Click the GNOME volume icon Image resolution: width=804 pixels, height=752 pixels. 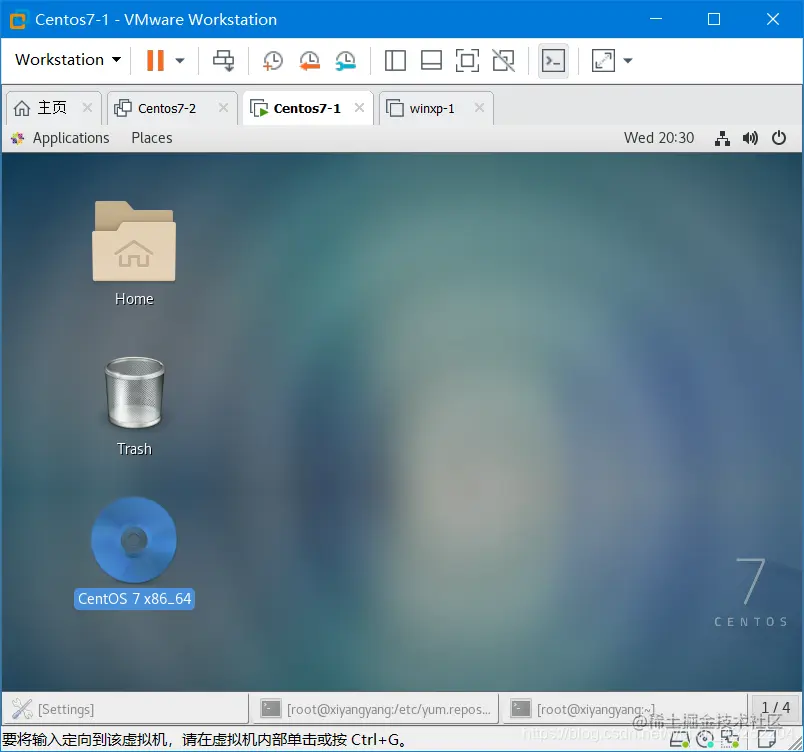[x=750, y=138]
